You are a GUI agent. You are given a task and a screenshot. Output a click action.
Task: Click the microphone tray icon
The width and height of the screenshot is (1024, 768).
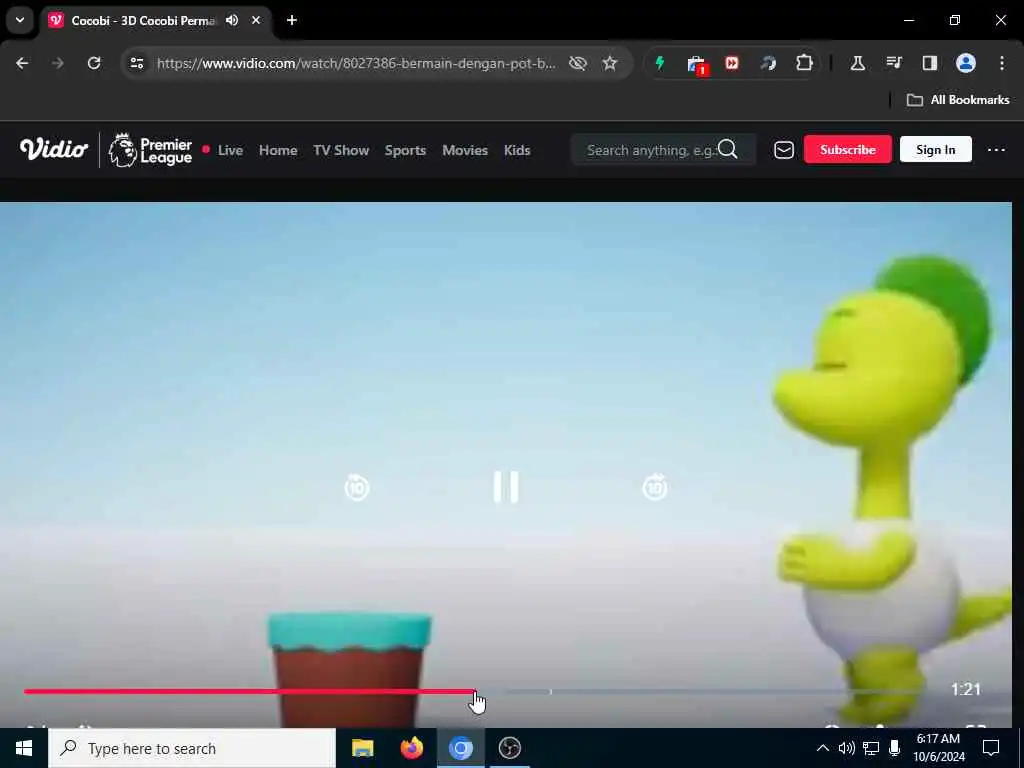tap(895, 748)
